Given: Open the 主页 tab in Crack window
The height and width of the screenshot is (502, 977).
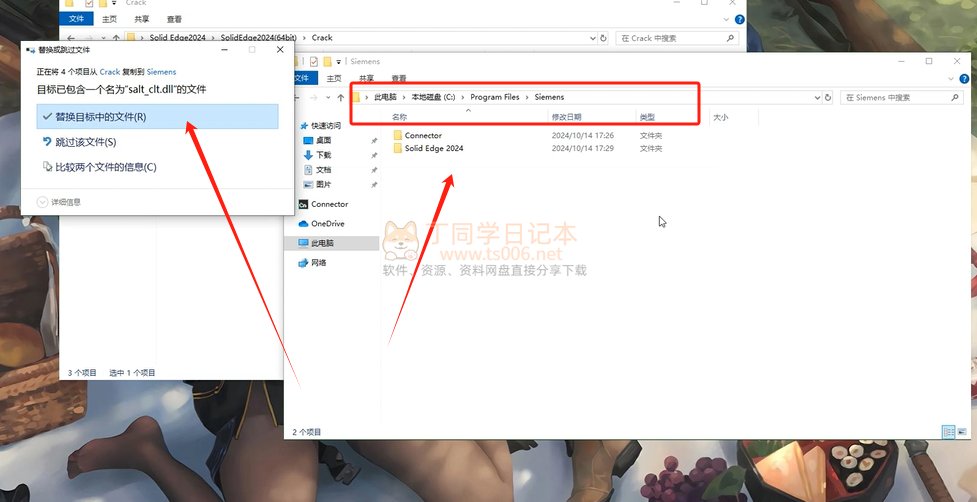Looking at the screenshot, I should point(109,19).
